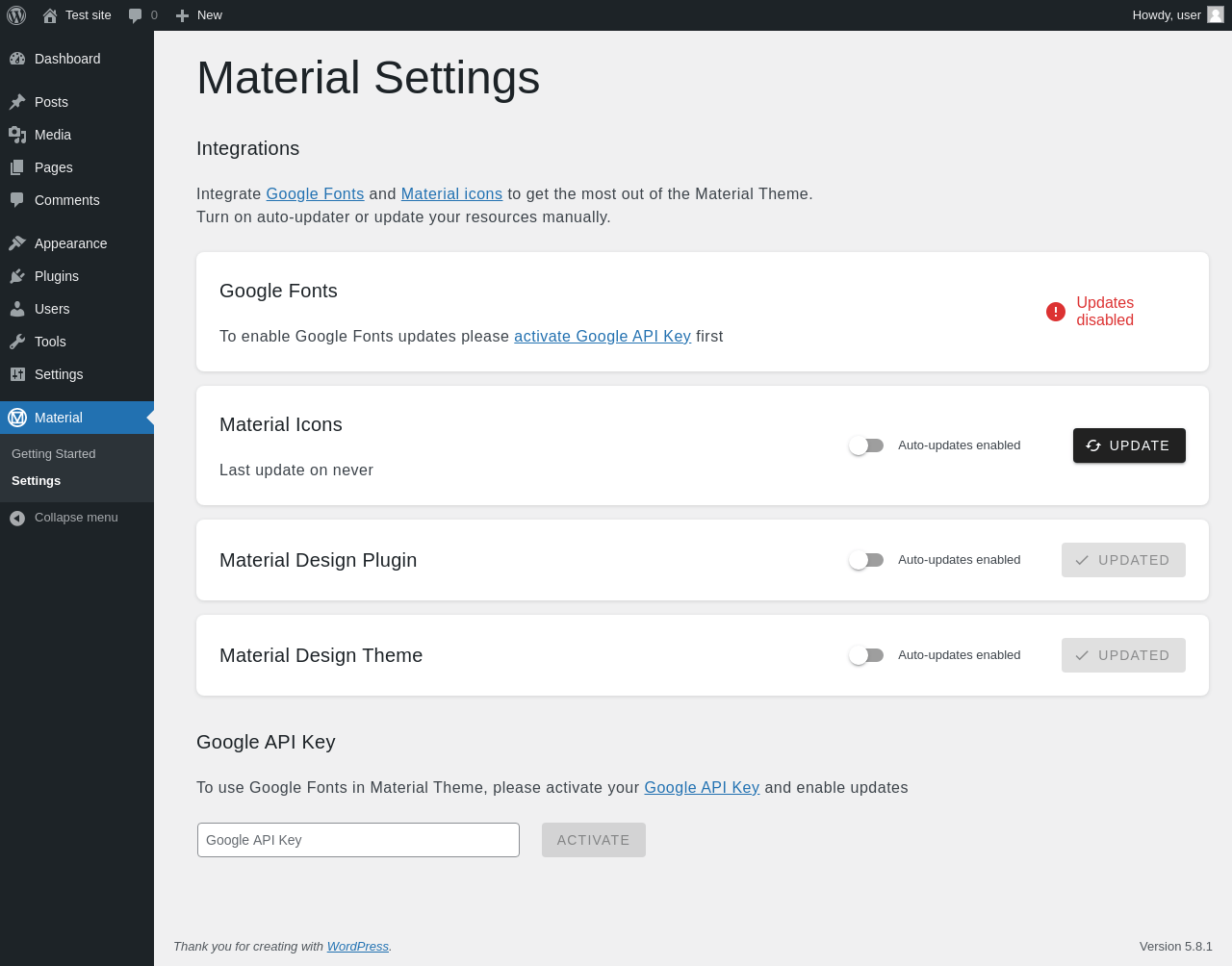
Task: Click the Appearance paintbrush icon
Action: tap(17, 243)
